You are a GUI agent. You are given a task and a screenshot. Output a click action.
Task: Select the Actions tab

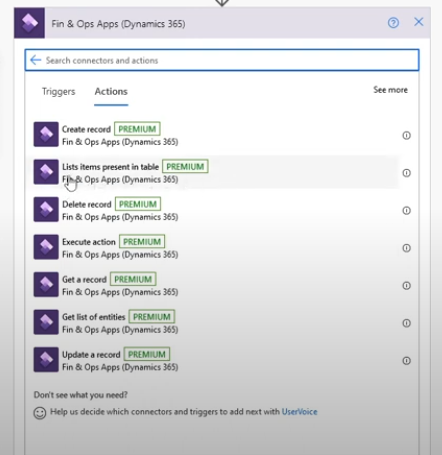click(111, 91)
